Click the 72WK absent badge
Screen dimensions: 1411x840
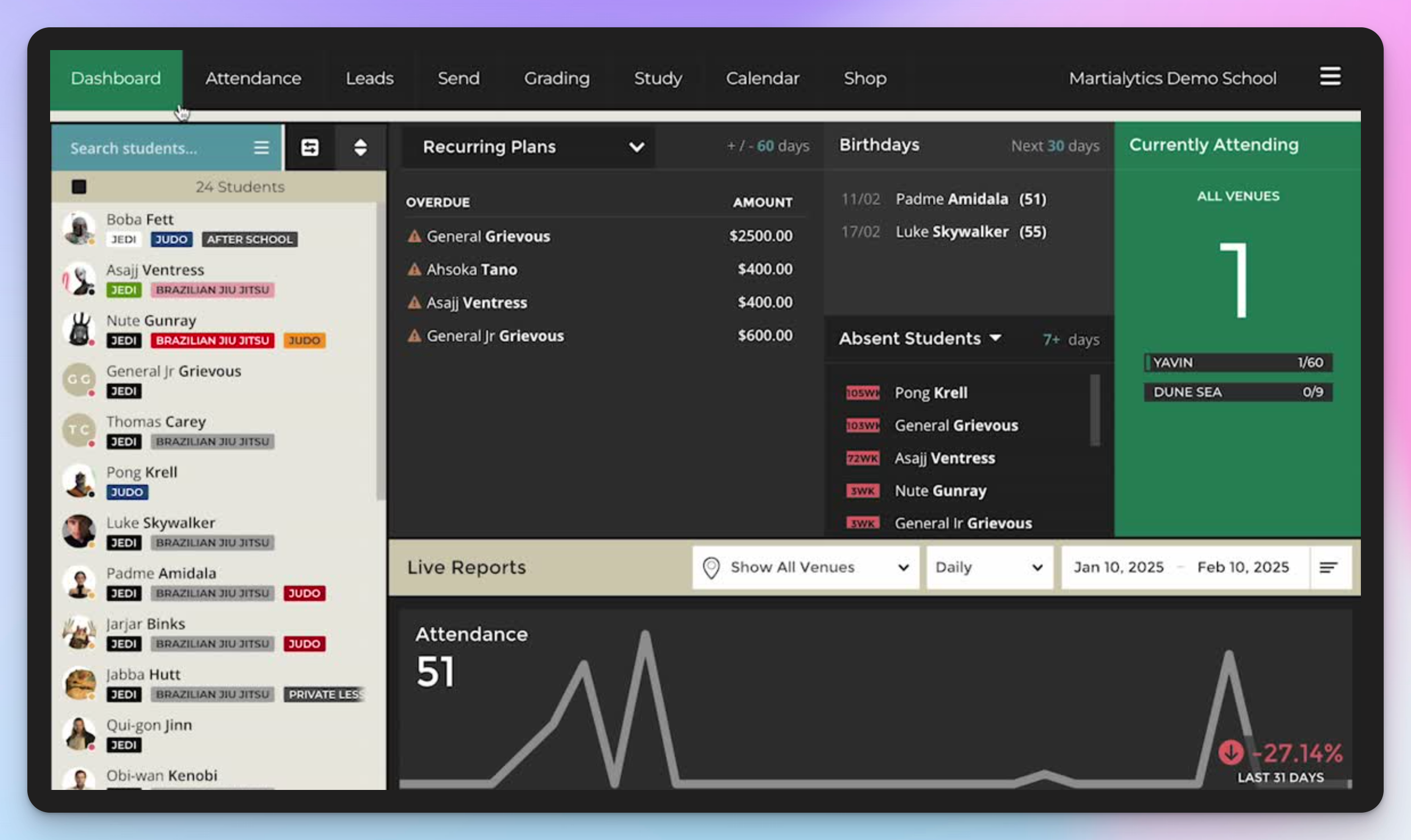click(x=862, y=458)
